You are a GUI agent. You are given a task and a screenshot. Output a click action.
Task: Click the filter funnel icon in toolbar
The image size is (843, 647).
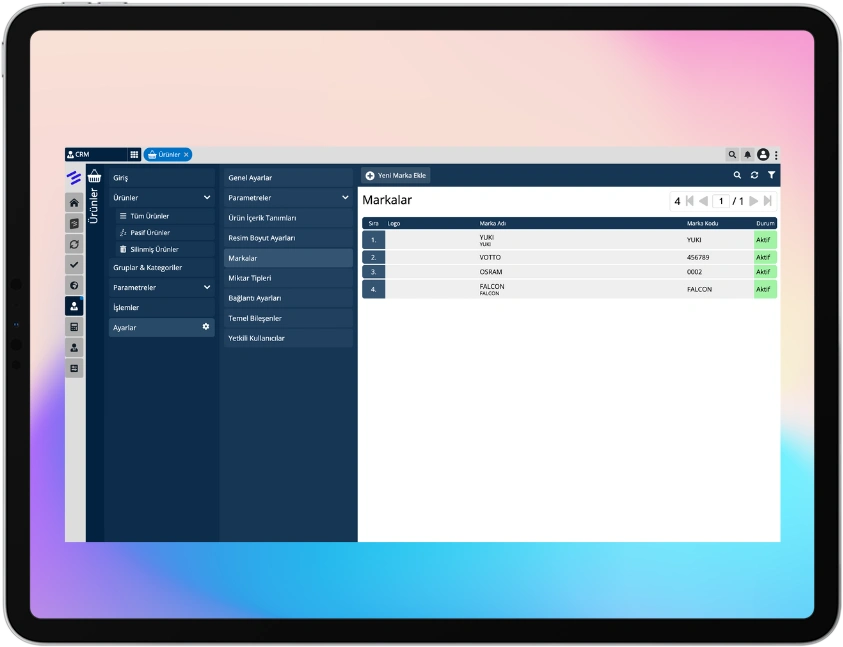coord(771,175)
